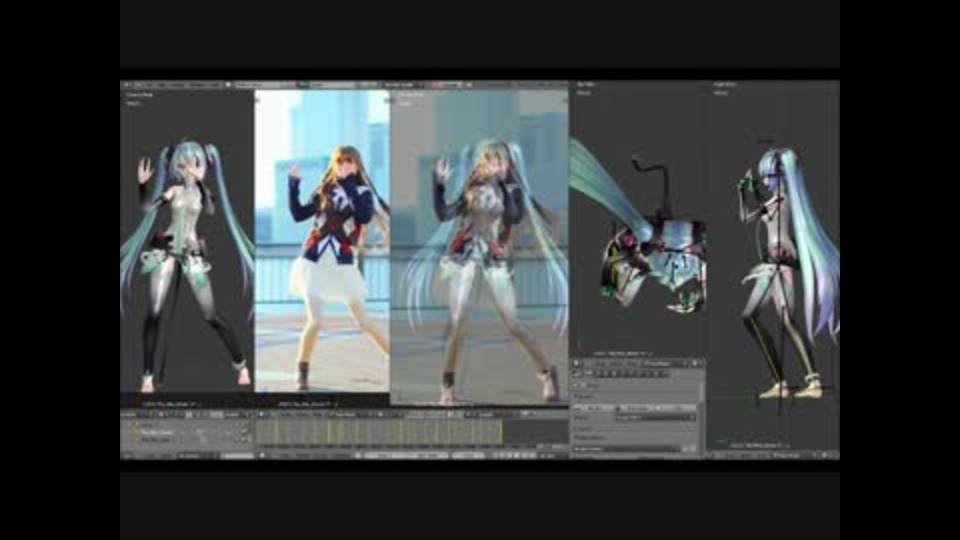The width and height of the screenshot is (960, 540).
Task: Open the render engine dropdown in the top header
Action: 402,85
